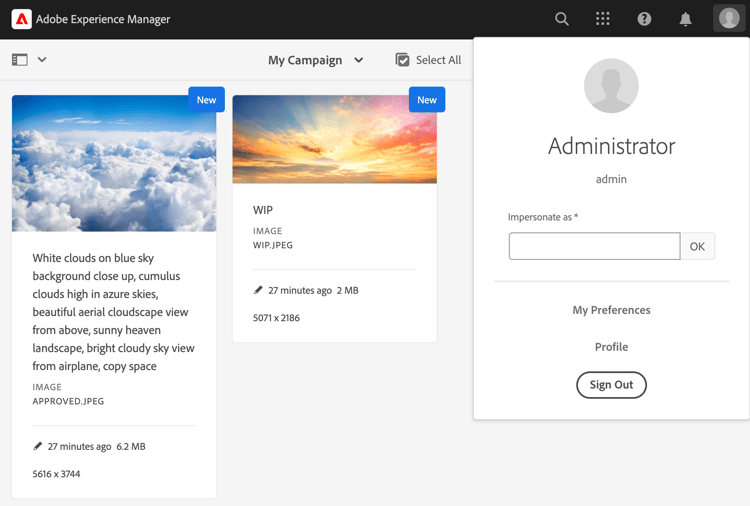Click the Sign Out button
The width and height of the screenshot is (750, 506).
tap(611, 385)
